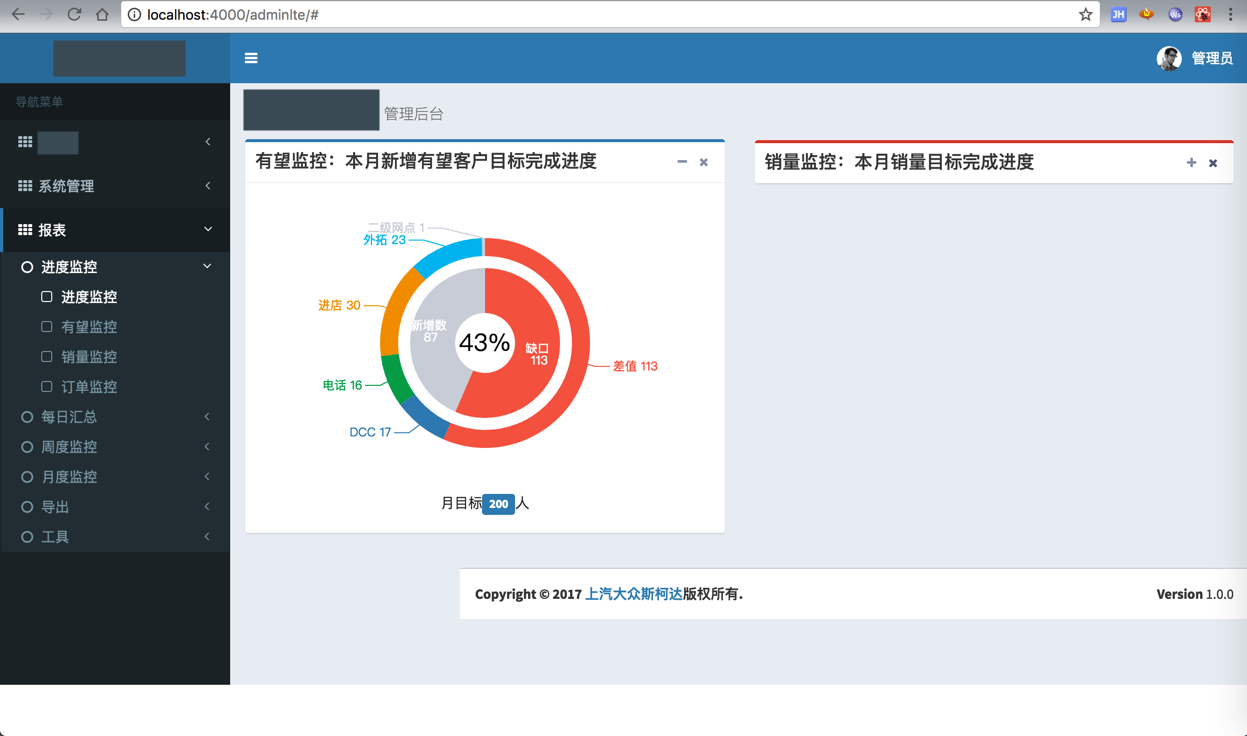Open 工具 menu group
1247x736 pixels.
pos(115,537)
